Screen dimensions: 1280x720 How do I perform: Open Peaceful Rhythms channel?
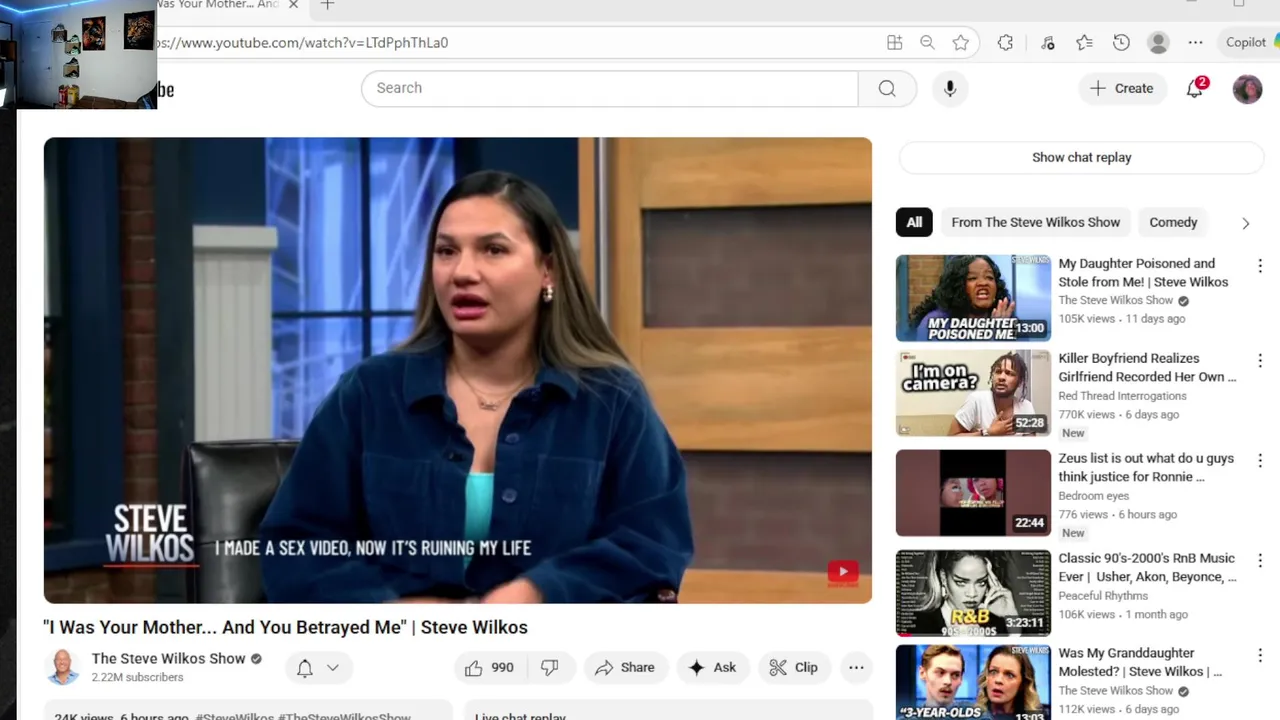pos(1103,596)
